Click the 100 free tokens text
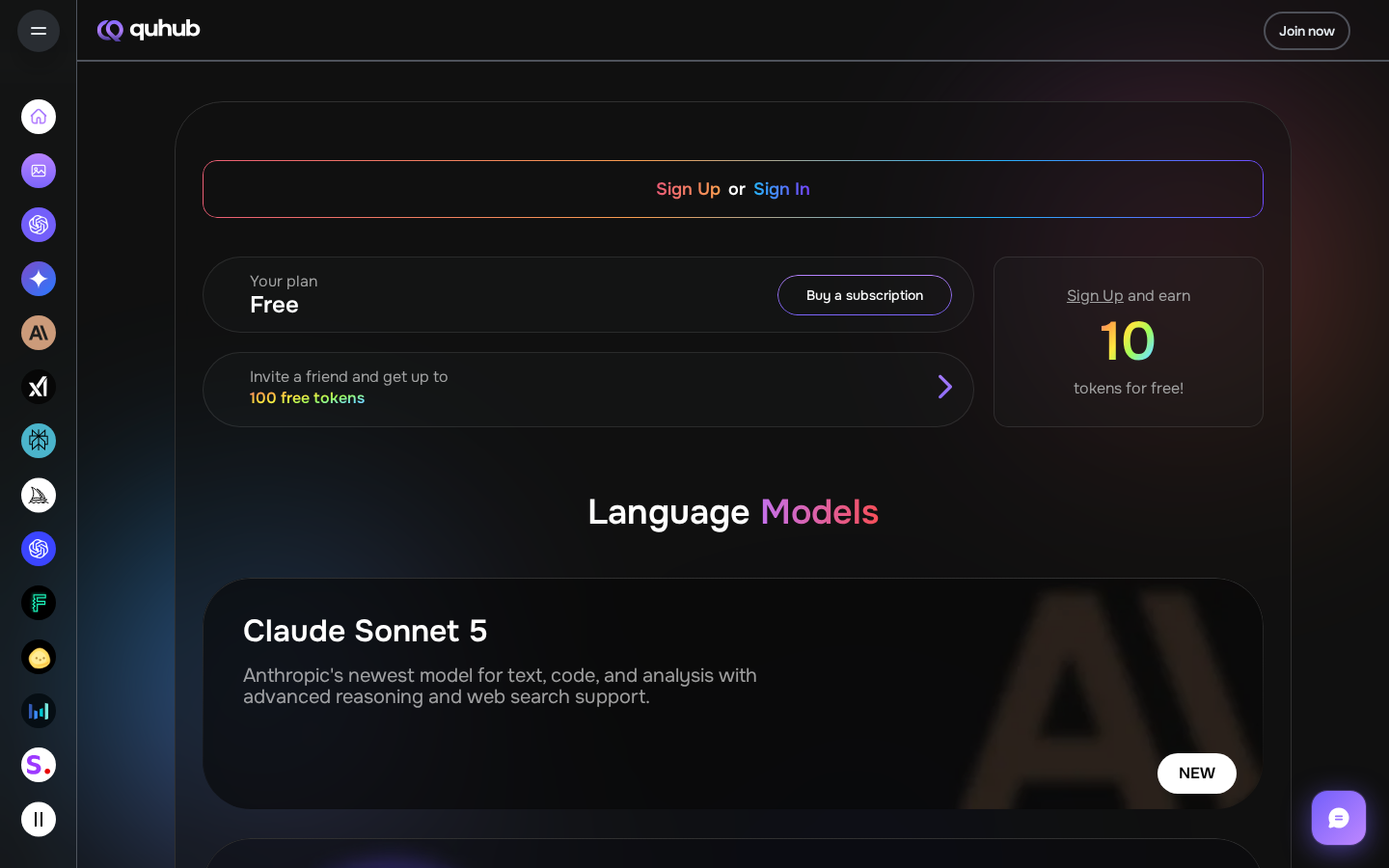This screenshot has height=868, width=1389. click(307, 397)
